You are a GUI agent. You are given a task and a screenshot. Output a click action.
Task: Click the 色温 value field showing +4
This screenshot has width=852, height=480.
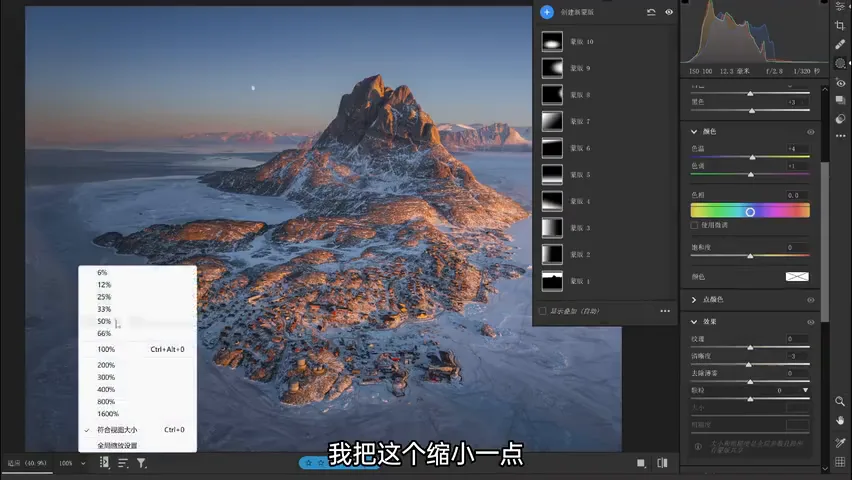pos(797,148)
